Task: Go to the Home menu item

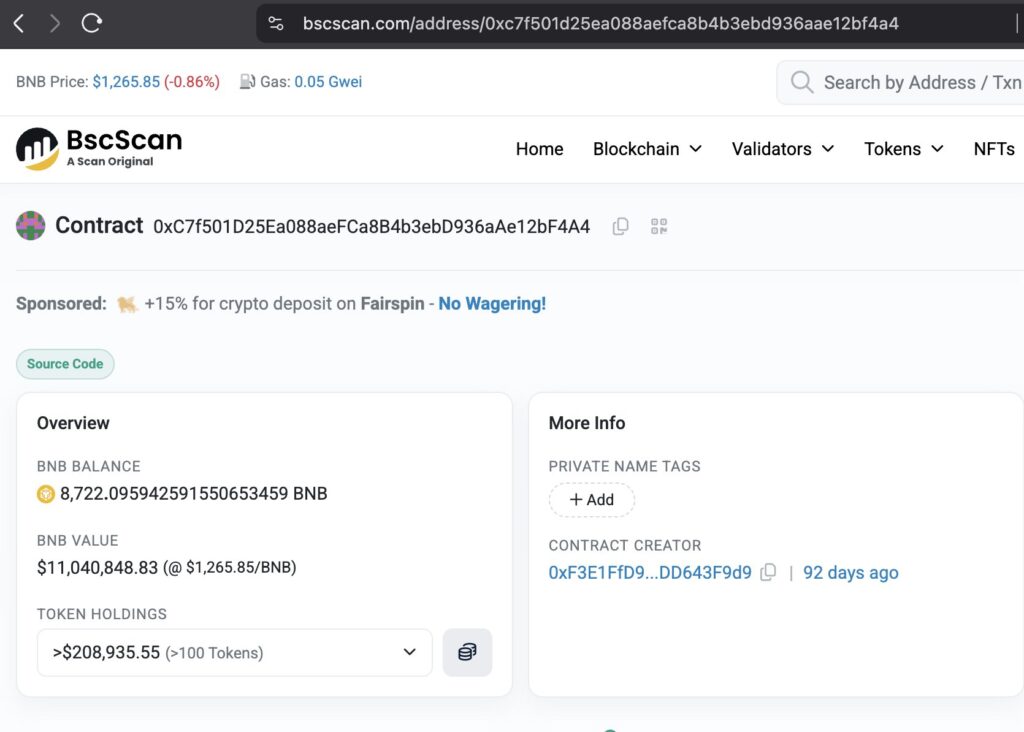Action: (x=539, y=149)
